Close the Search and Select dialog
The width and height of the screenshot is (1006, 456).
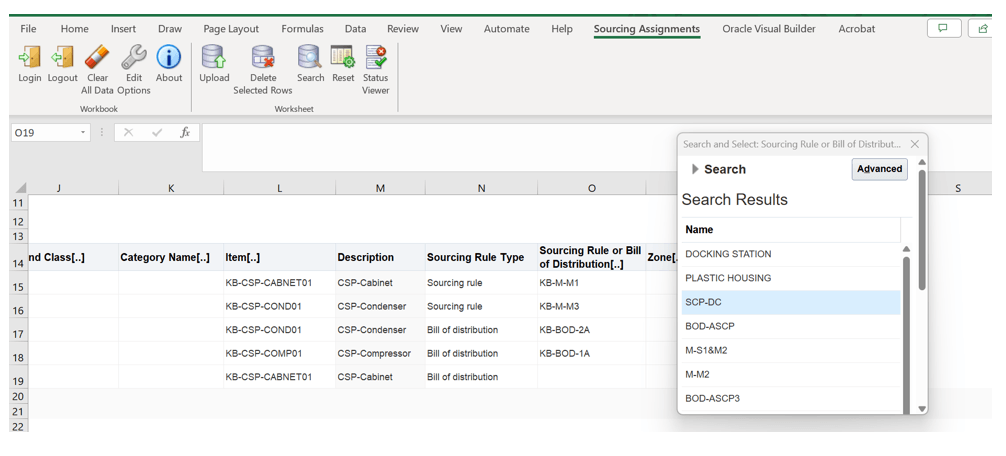[x=915, y=144]
